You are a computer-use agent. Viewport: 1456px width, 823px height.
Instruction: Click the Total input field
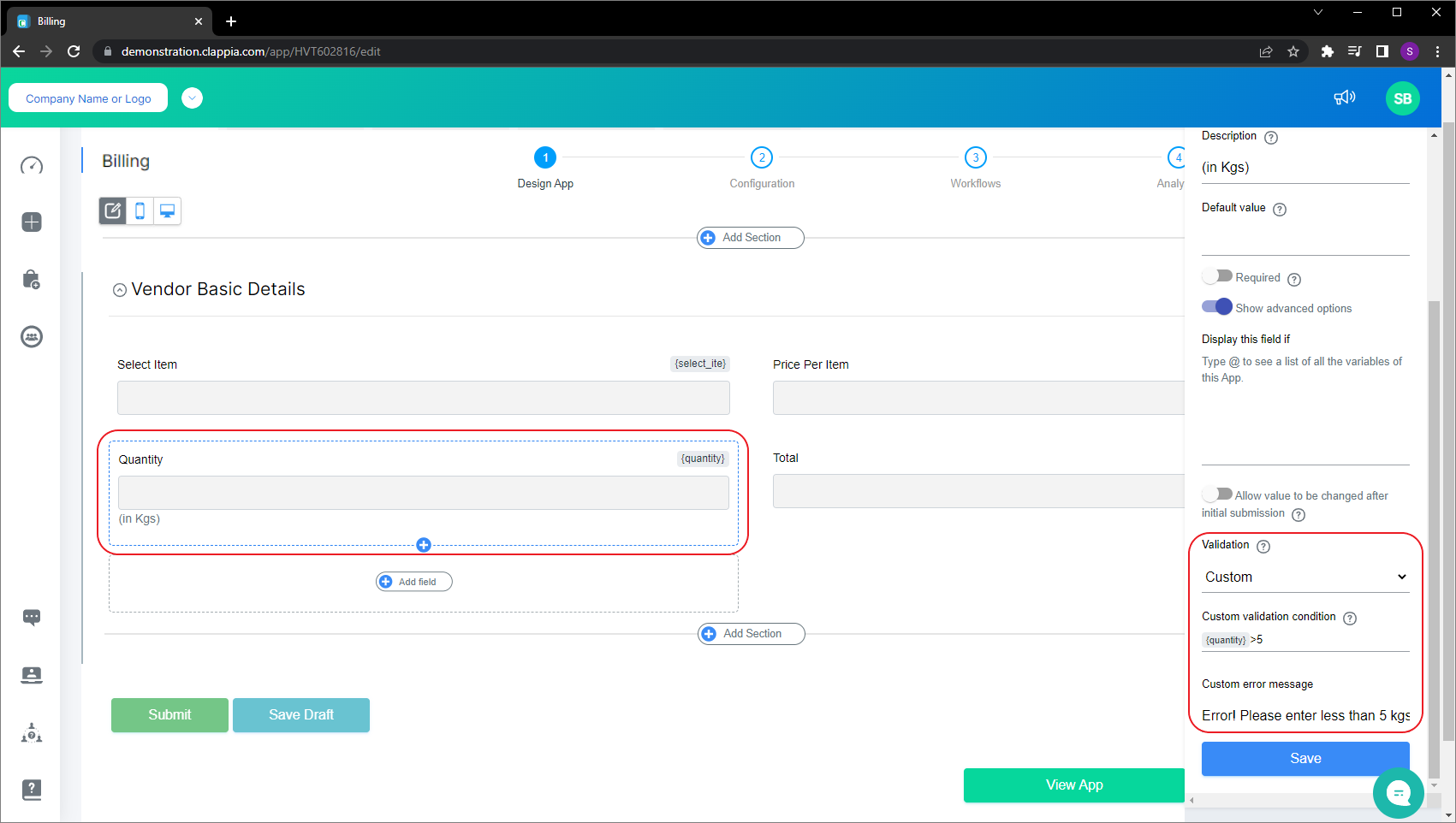(x=978, y=491)
